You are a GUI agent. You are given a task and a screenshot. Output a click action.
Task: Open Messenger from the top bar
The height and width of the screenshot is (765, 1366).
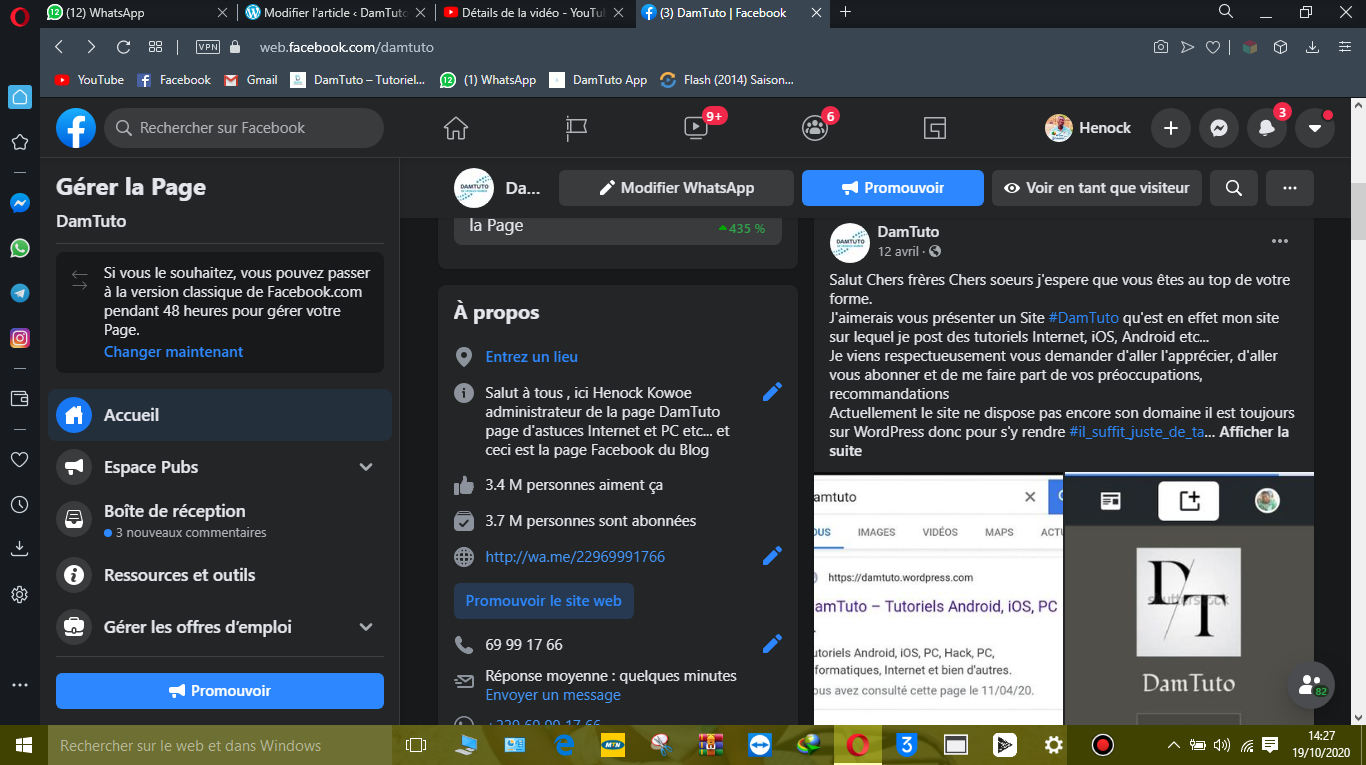tap(1219, 128)
